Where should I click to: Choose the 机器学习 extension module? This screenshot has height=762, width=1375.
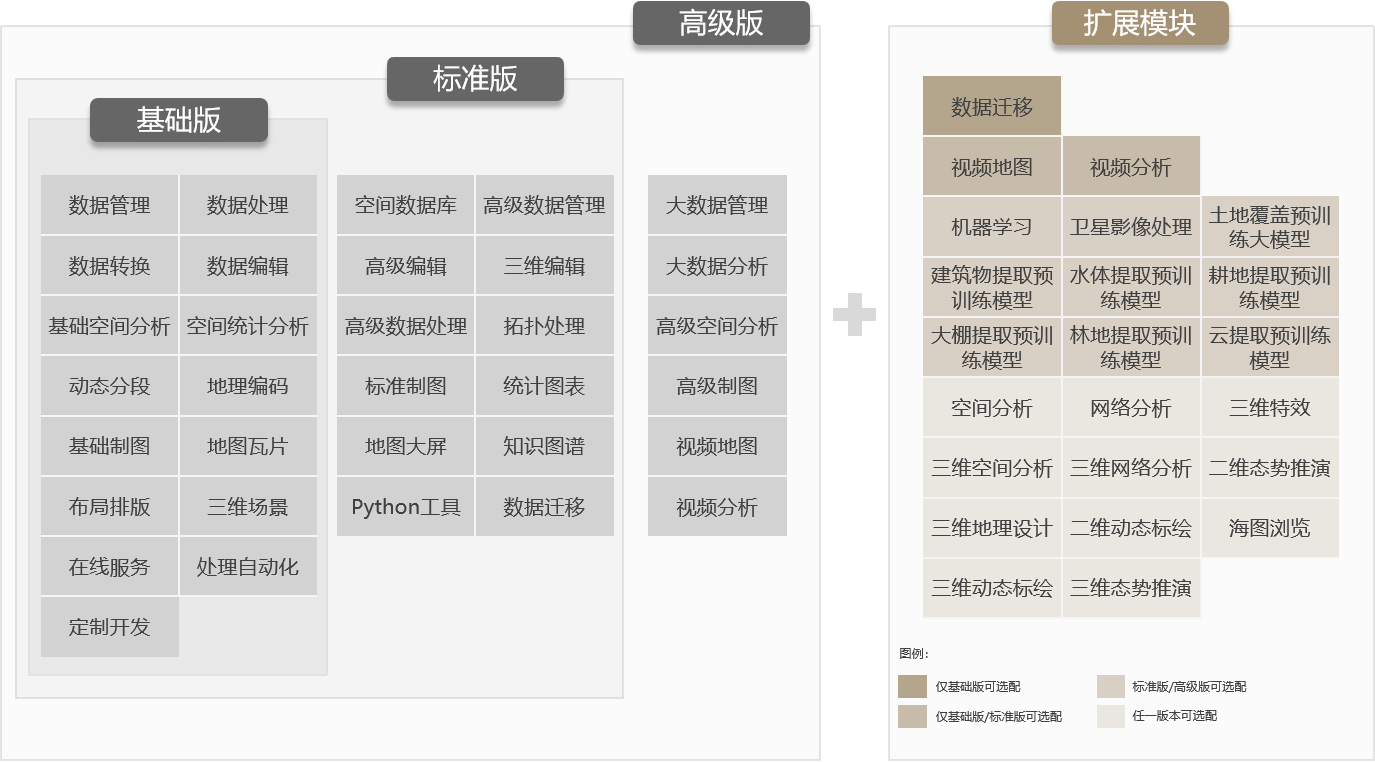991,227
